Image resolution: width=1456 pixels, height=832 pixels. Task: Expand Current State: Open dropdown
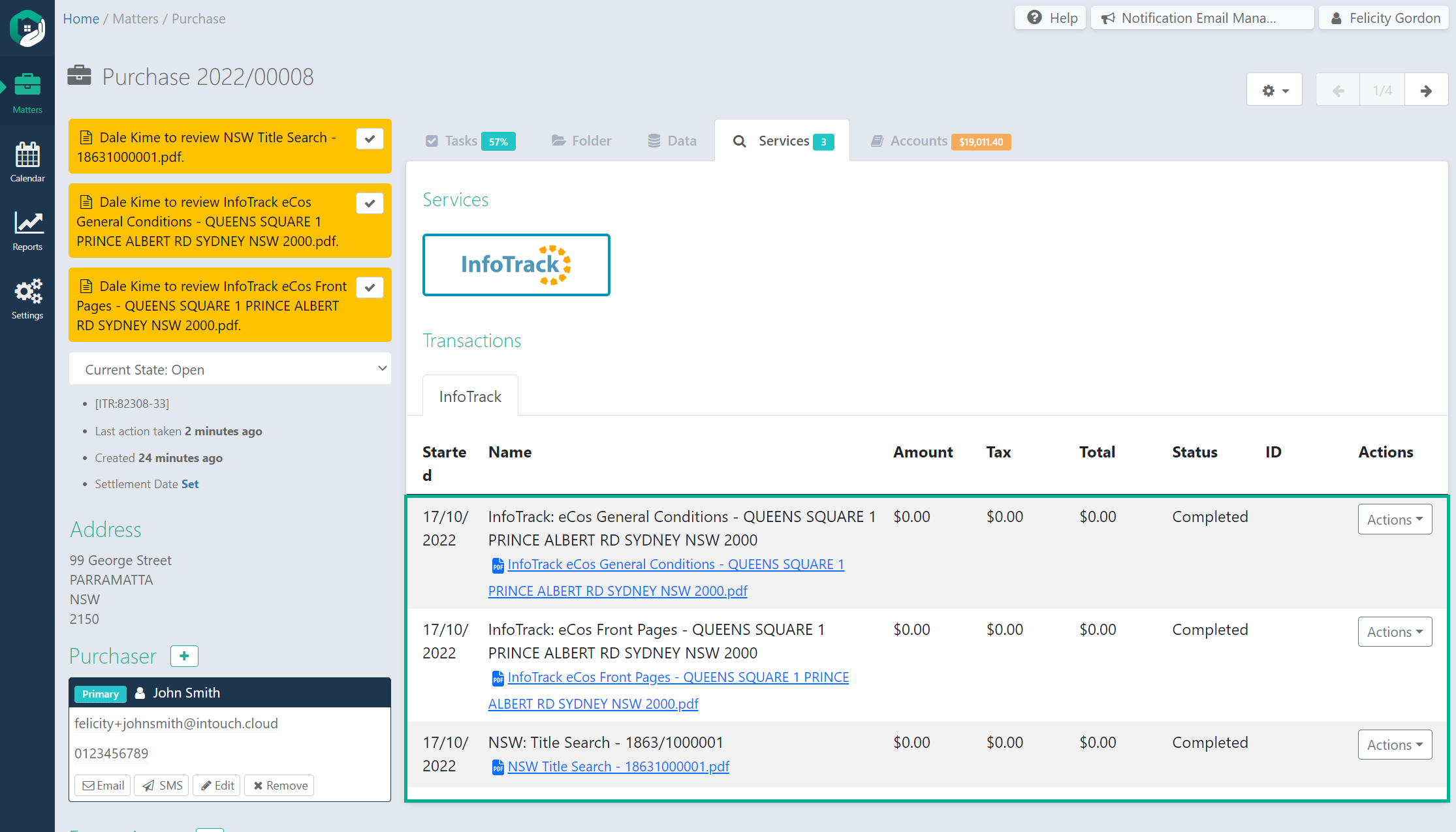pos(230,369)
